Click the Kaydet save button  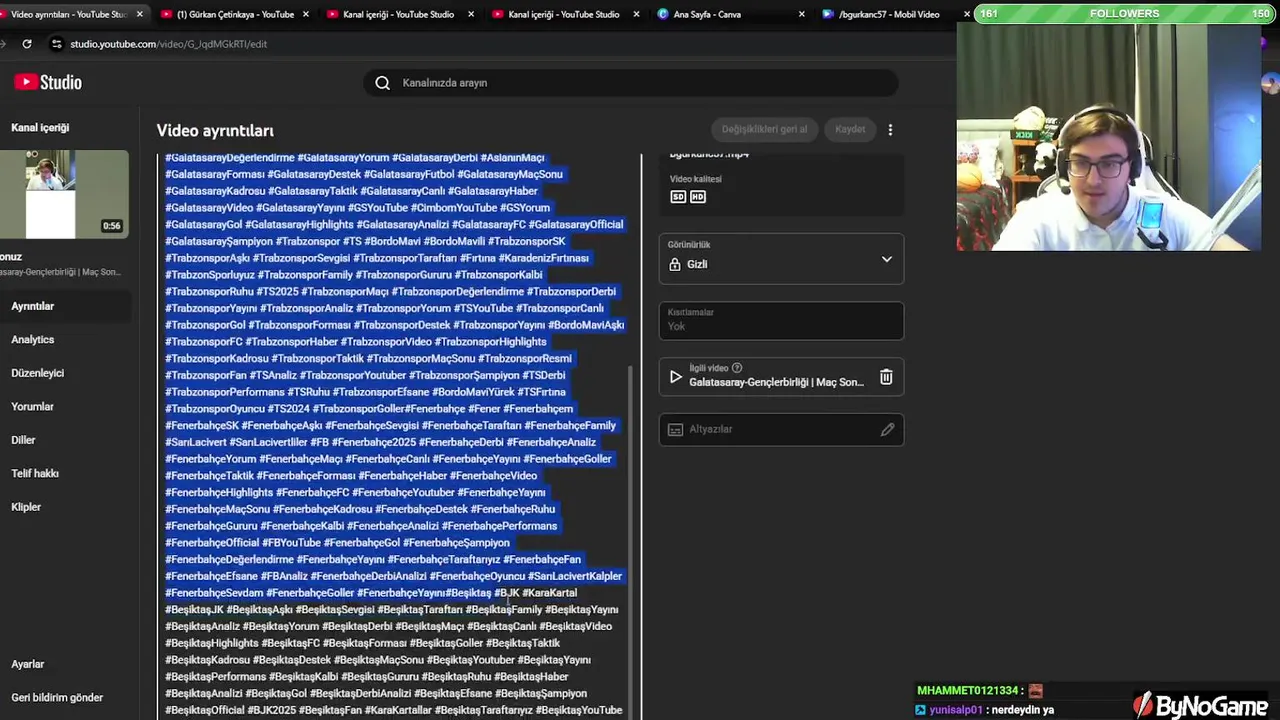click(850, 129)
